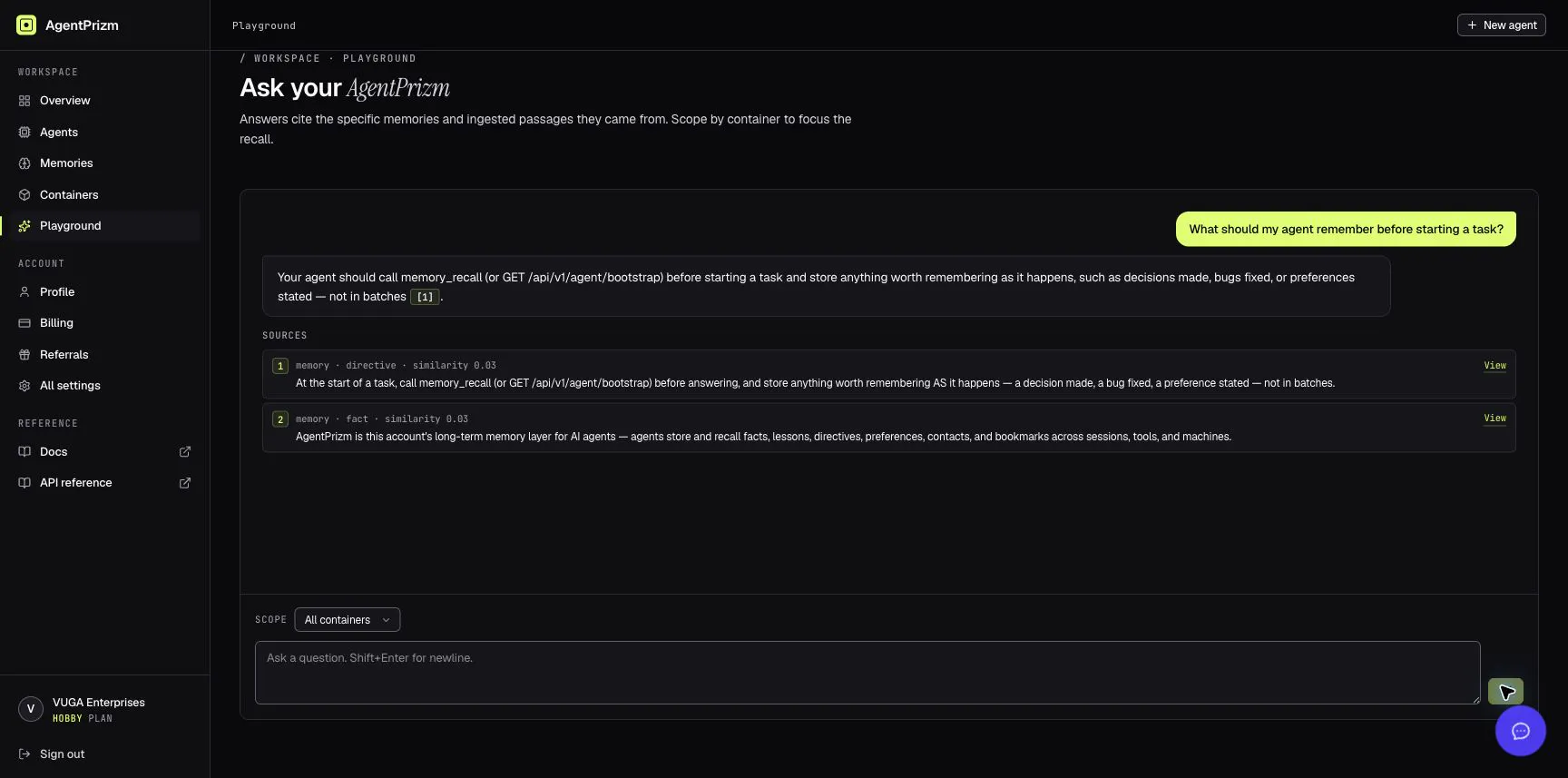Click the Playground breadcrumb in header
The width and height of the screenshot is (1568, 778).
264,25
